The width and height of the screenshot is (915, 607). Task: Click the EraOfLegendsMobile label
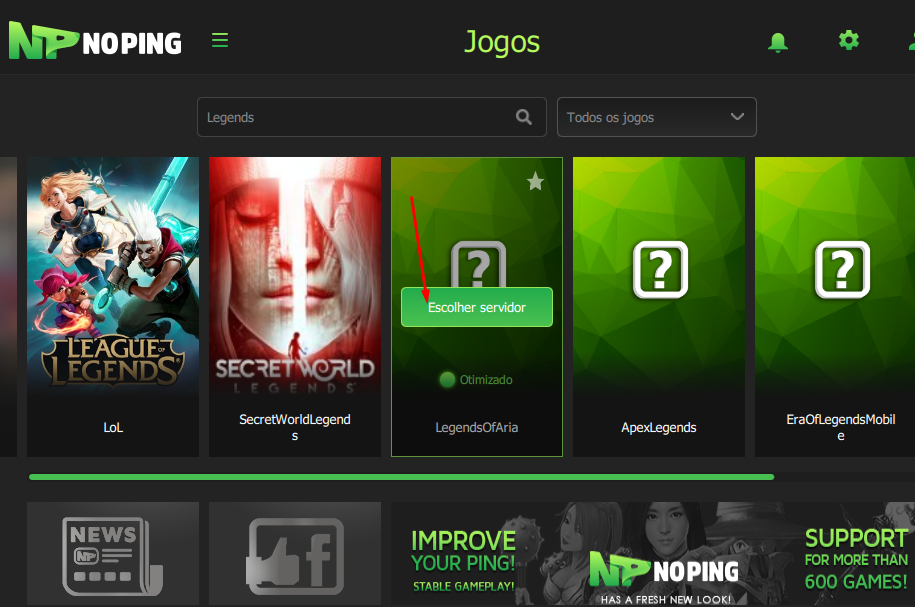841,427
